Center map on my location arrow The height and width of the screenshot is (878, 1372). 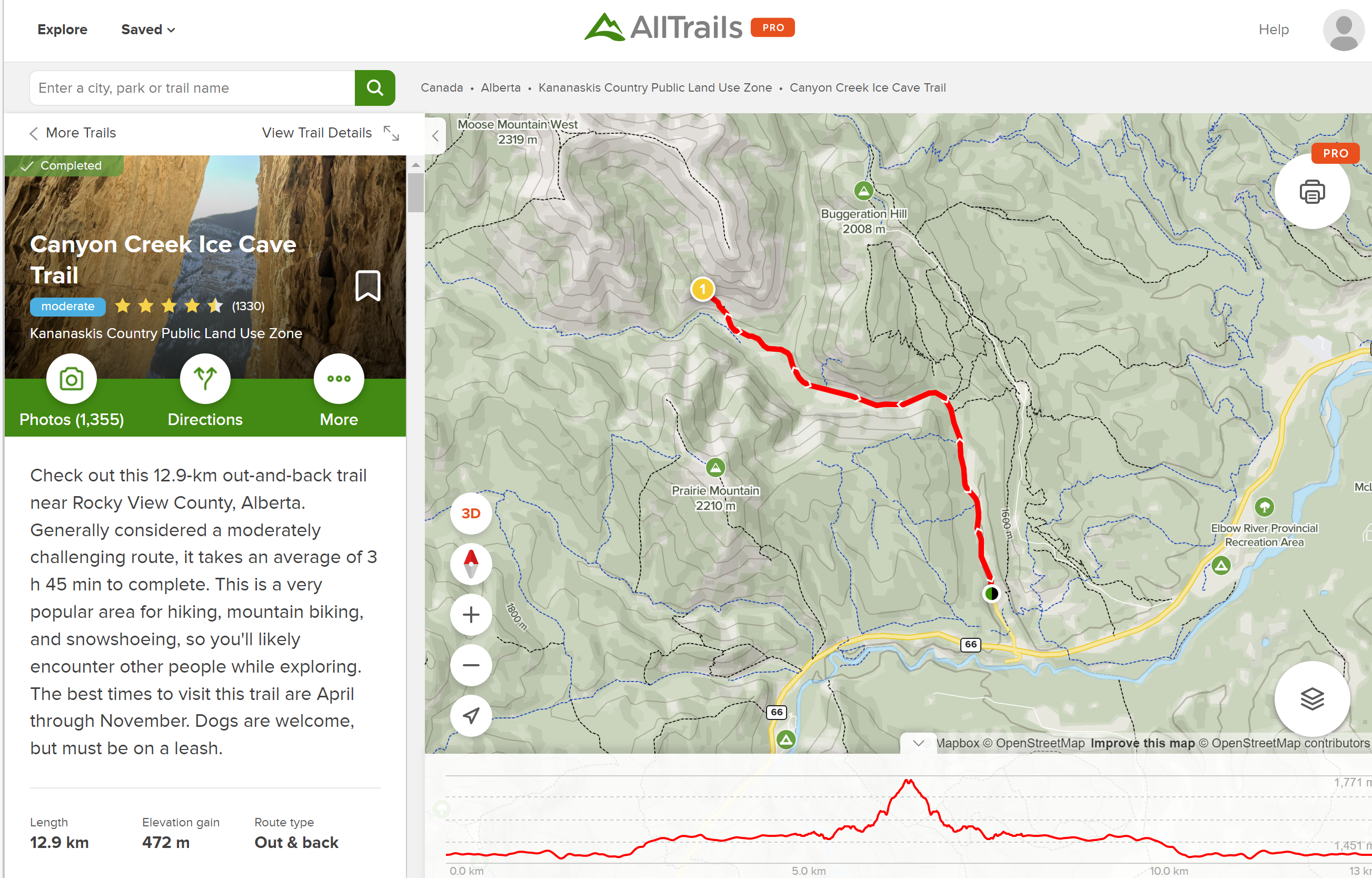point(471,715)
